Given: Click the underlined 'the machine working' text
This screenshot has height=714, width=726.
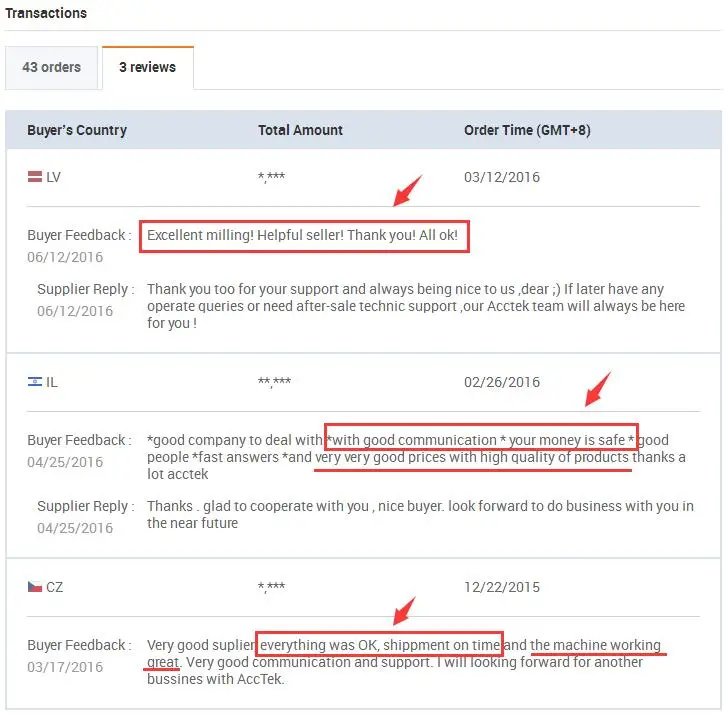Looking at the screenshot, I should point(596,645).
